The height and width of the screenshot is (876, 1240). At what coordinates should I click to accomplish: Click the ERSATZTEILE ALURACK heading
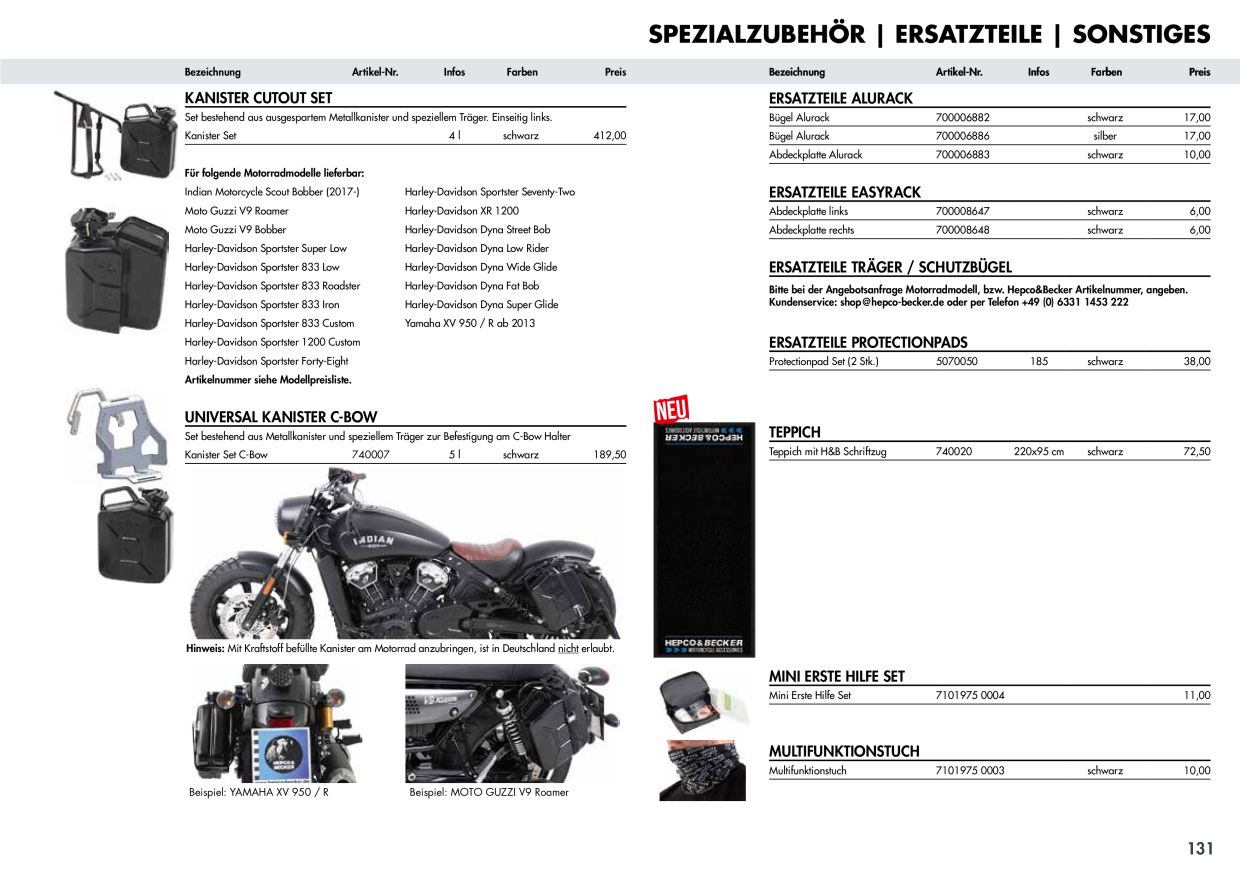point(841,98)
